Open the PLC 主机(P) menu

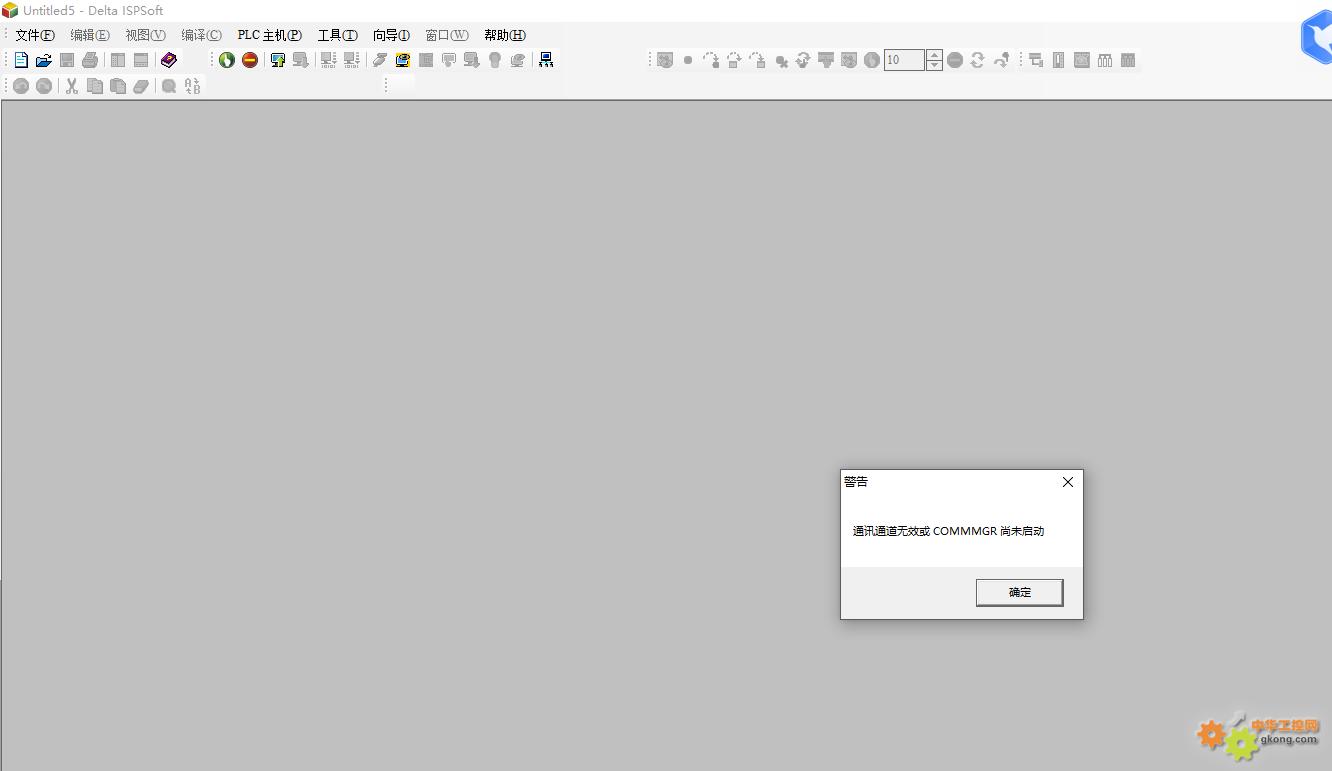(269, 35)
